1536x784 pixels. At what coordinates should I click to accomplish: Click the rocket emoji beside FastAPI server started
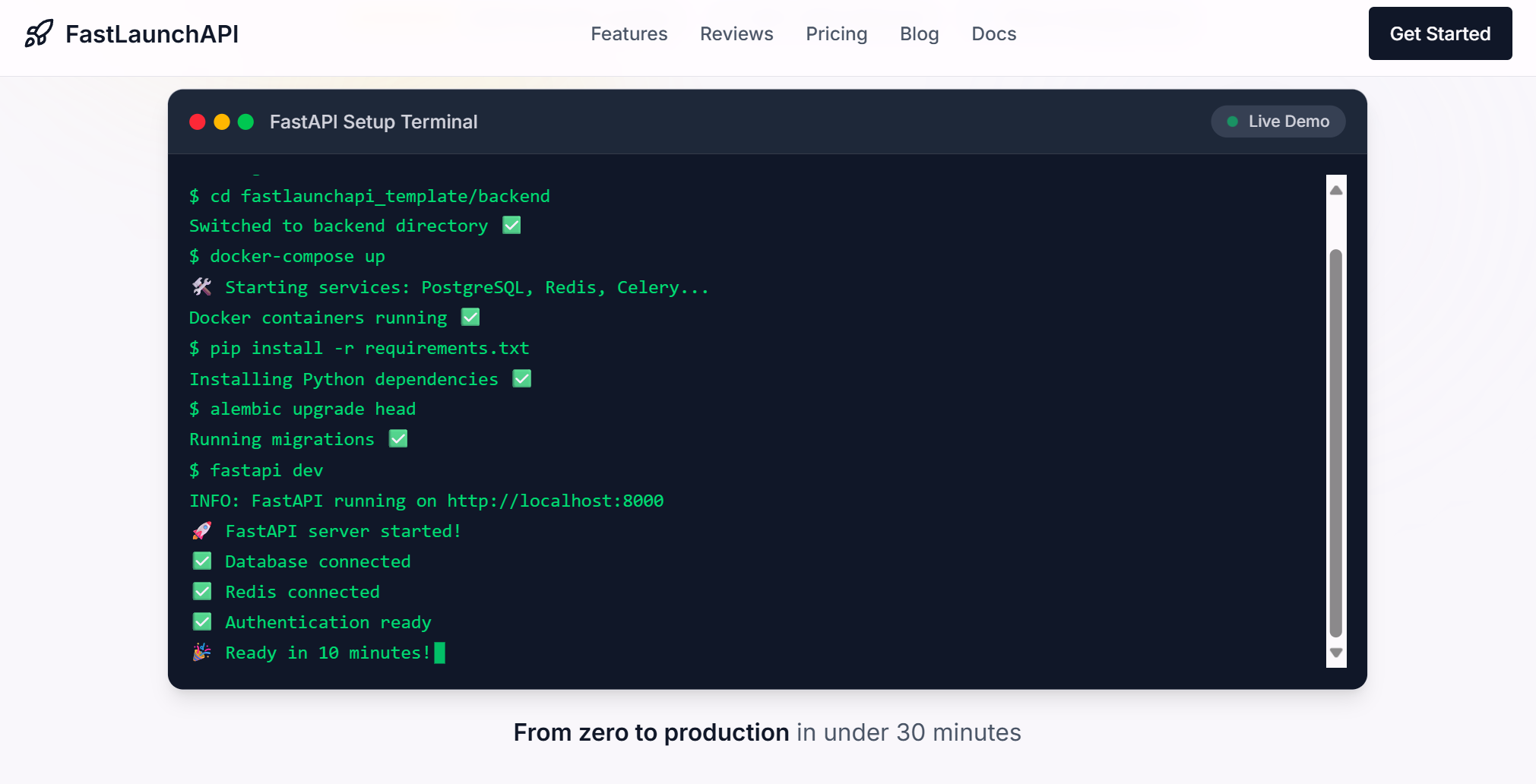click(x=202, y=531)
